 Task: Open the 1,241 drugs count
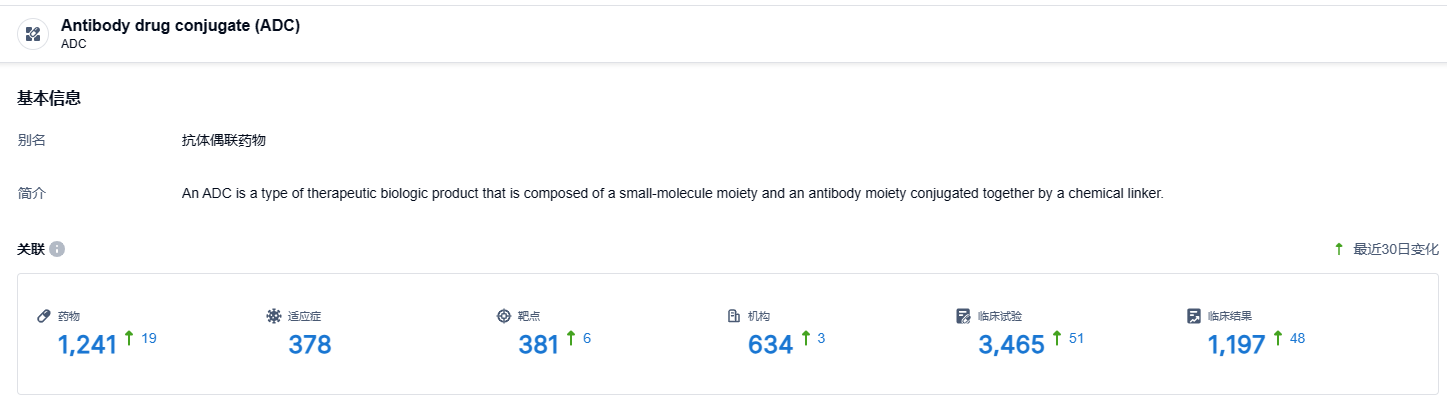88,345
